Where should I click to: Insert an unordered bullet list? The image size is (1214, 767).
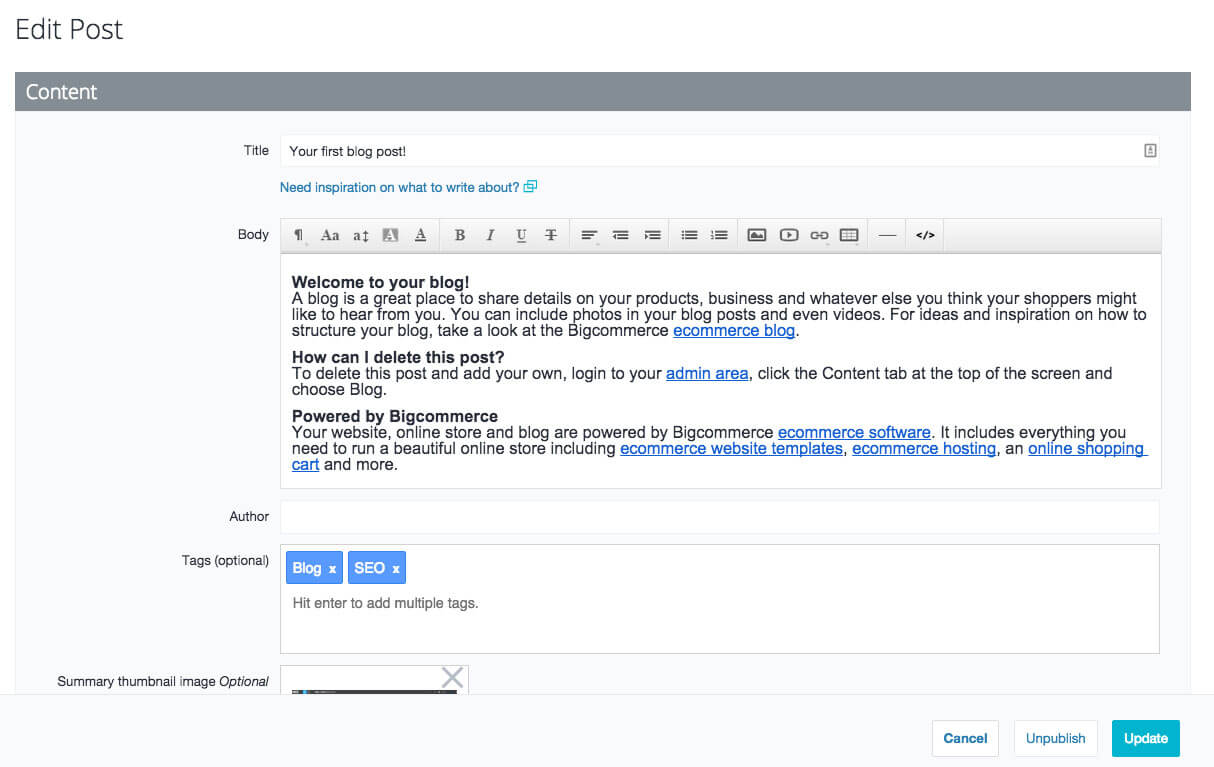689,235
